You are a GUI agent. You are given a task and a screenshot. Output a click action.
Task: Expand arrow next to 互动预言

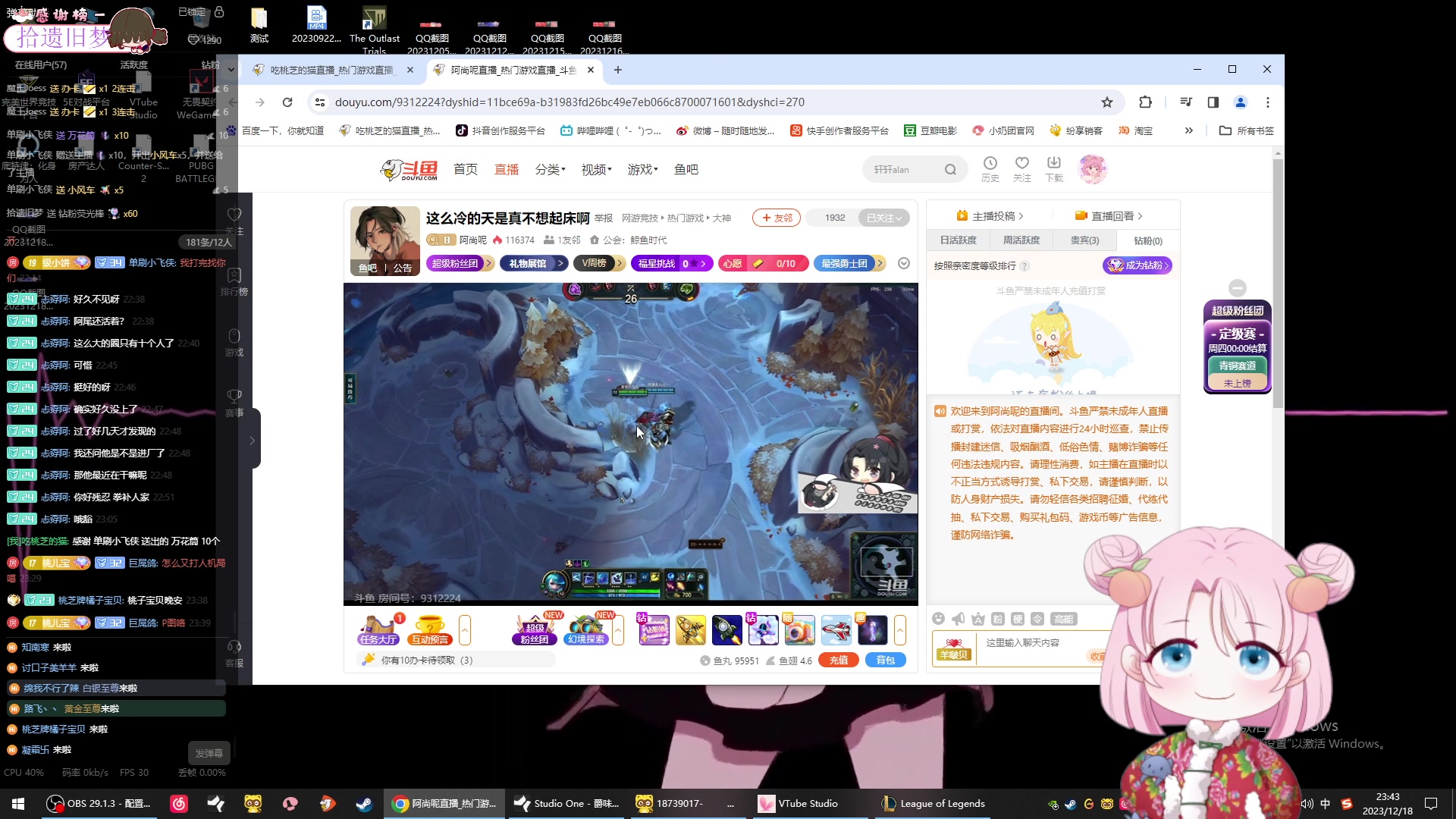465,630
